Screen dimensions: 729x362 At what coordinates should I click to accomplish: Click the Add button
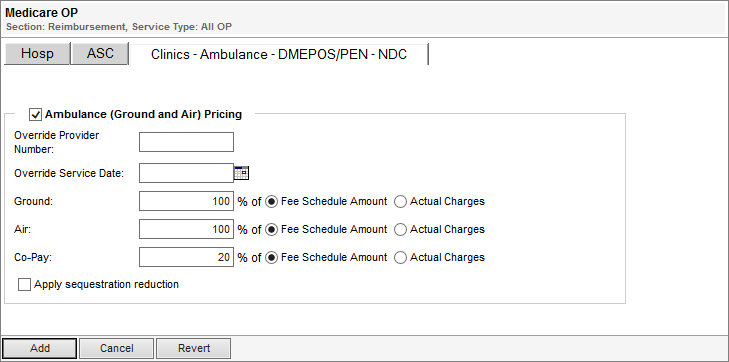click(40, 348)
